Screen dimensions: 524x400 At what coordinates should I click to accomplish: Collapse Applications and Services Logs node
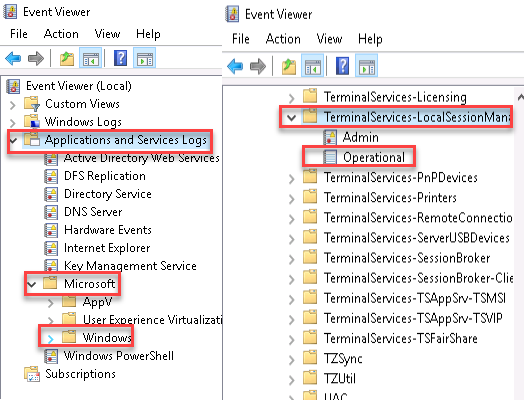[x=13, y=140]
